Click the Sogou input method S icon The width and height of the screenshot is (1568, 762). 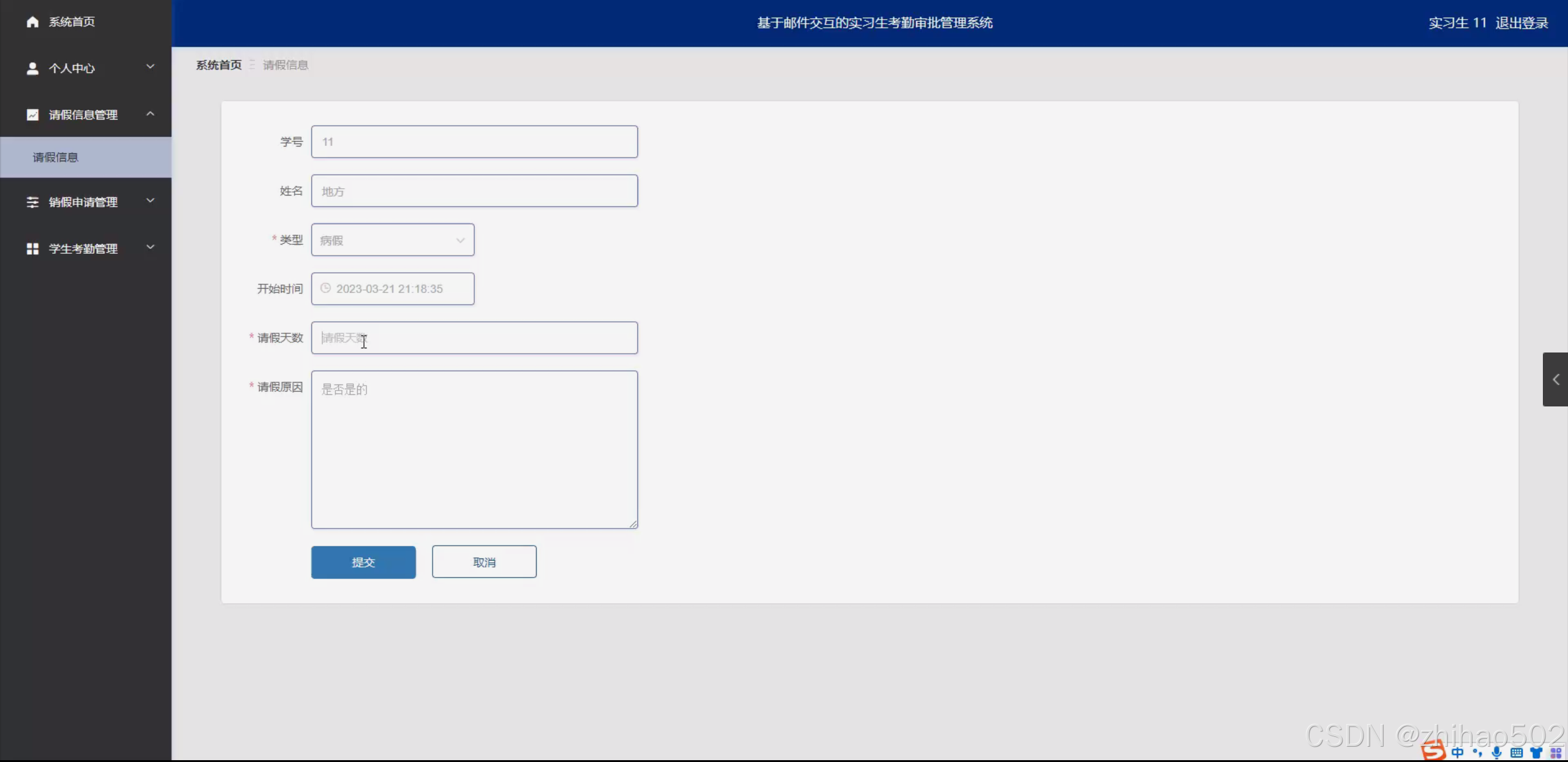[x=1433, y=751]
